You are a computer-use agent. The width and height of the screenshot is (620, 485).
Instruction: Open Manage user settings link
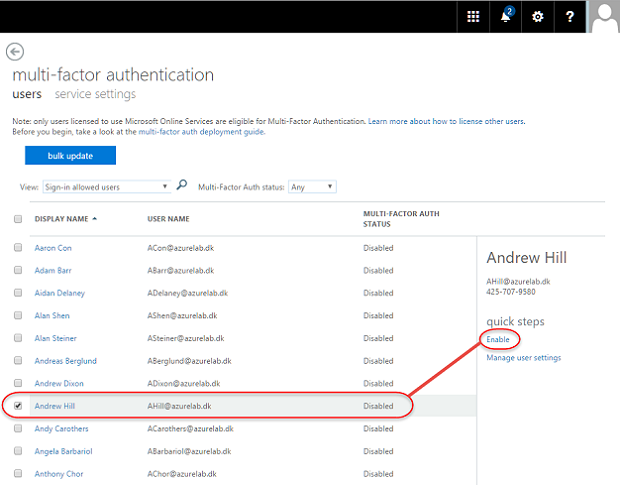click(523, 357)
